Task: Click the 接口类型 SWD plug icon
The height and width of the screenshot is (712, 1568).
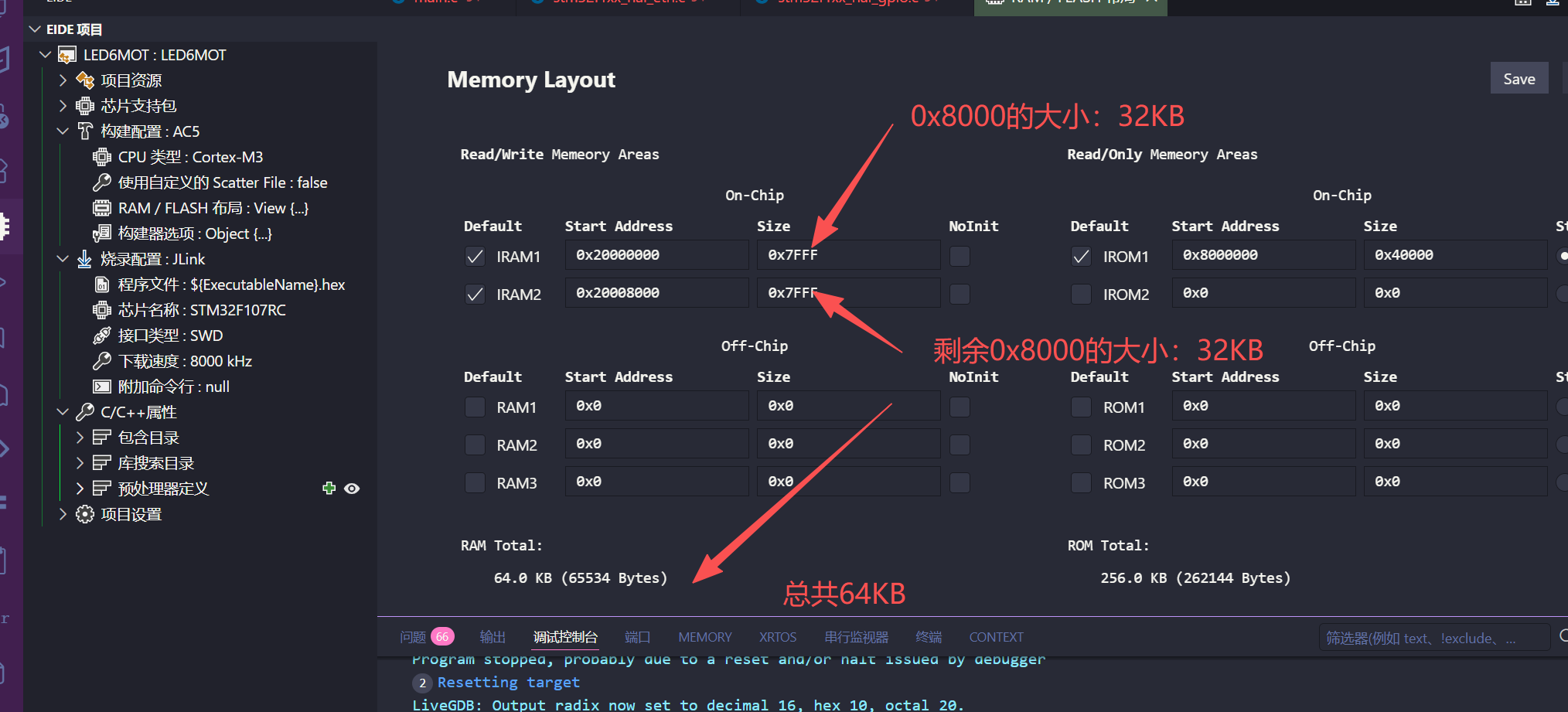Action: click(102, 336)
